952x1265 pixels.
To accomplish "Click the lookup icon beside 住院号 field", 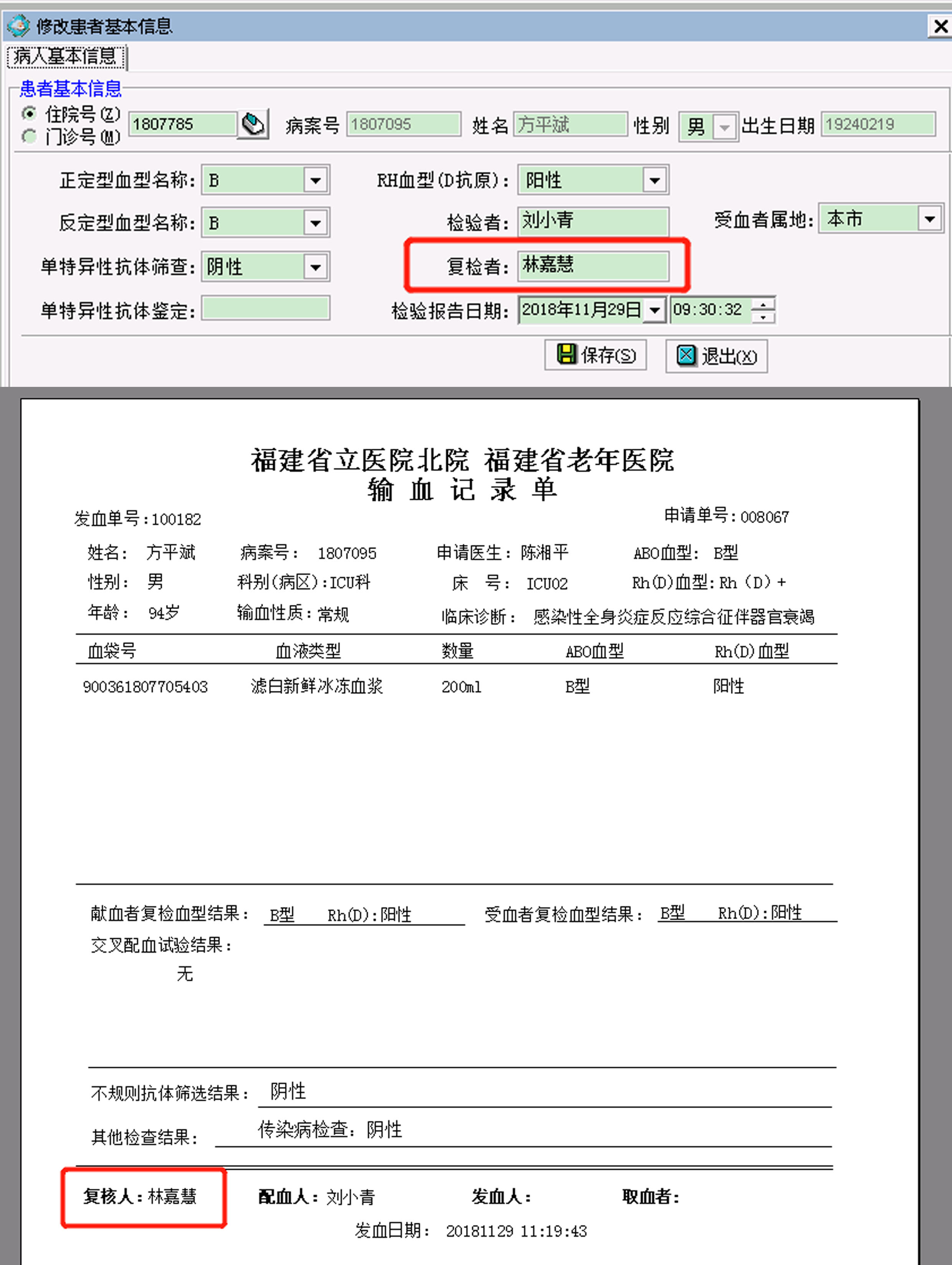I will 253,124.
